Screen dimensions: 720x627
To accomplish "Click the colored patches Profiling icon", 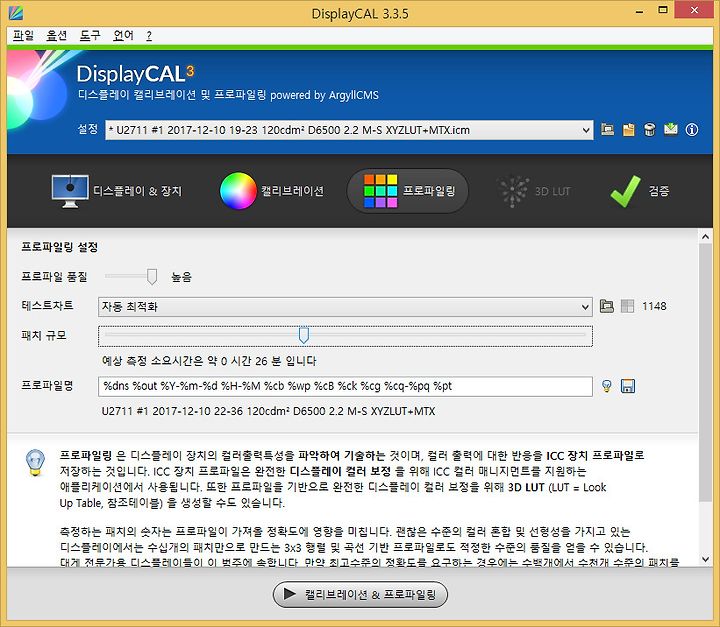I will coord(381,191).
